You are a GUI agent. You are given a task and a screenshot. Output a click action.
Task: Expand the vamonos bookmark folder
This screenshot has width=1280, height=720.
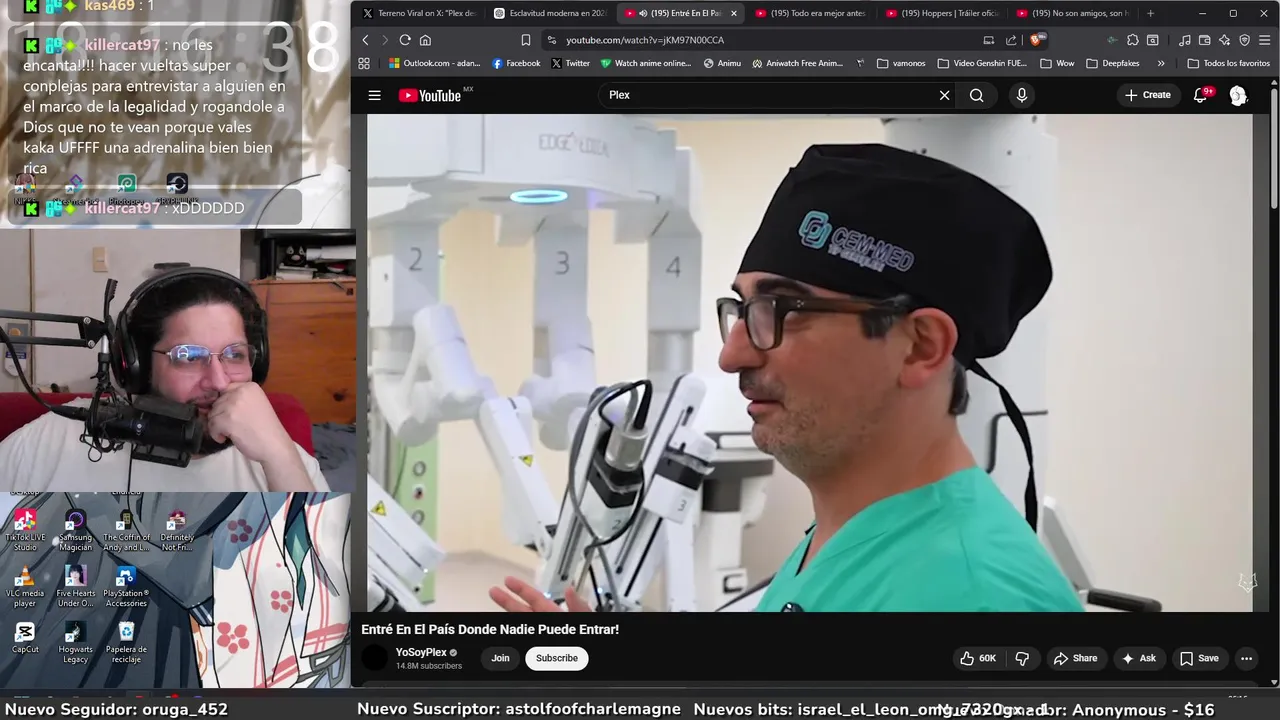901,63
